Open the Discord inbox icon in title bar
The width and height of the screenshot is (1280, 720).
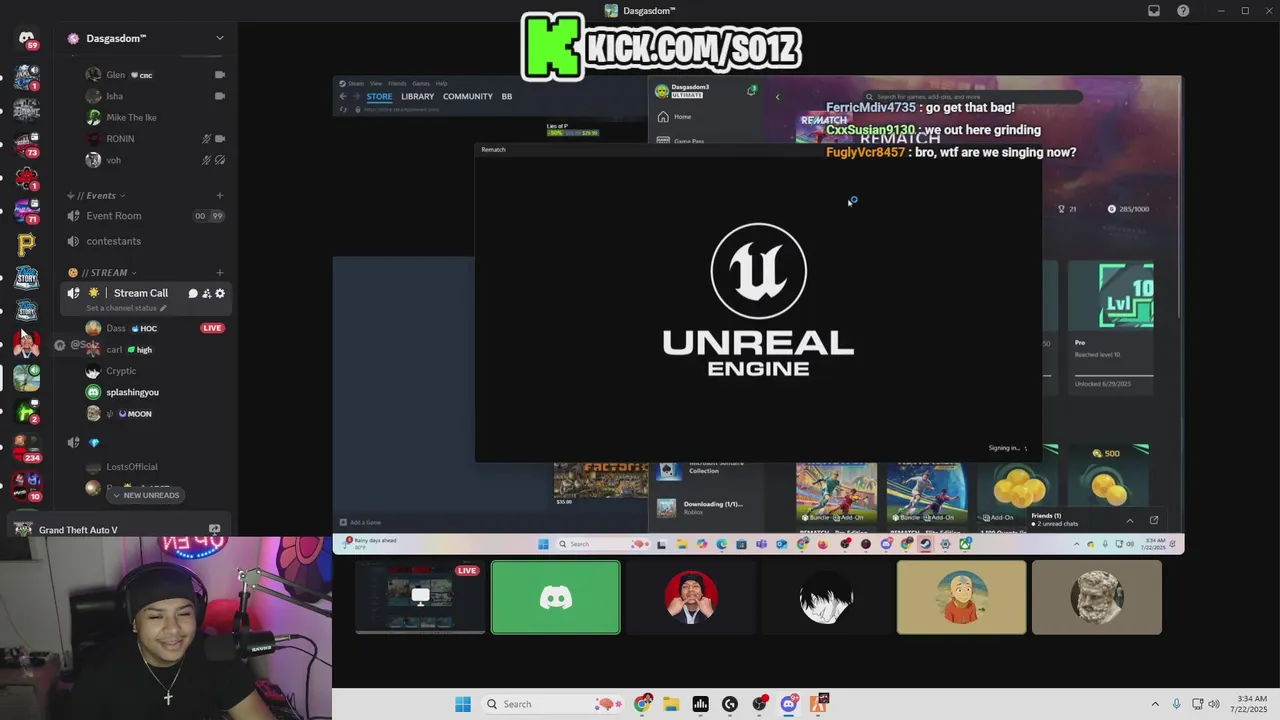pos(1154,11)
